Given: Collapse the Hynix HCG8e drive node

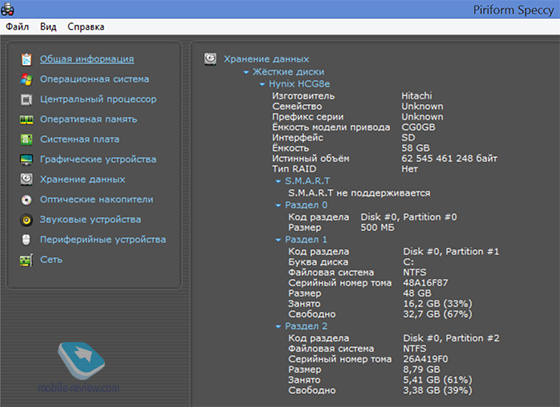Looking at the screenshot, I should (262, 84).
